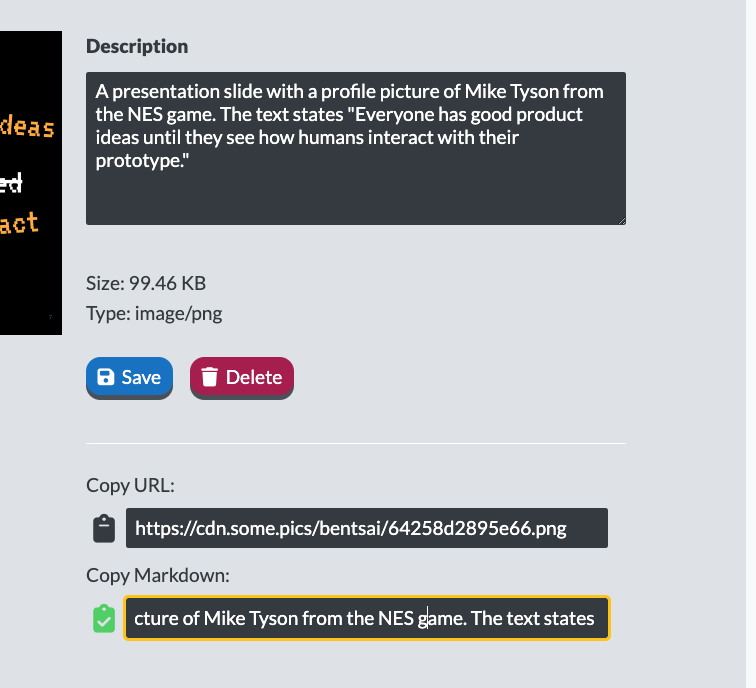Click the Type image/png text

[x=154, y=313]
